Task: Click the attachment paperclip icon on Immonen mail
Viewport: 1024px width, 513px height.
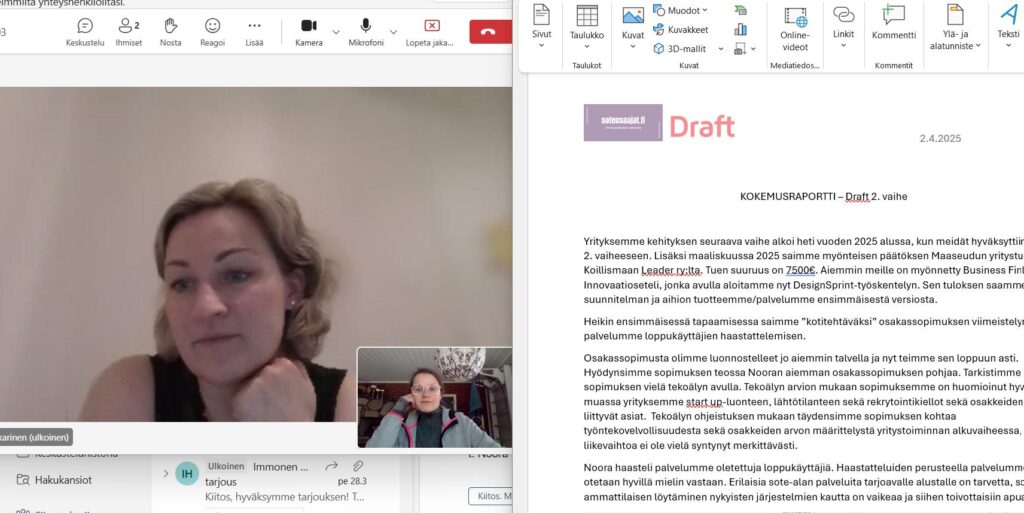Action: pos(357,466)
